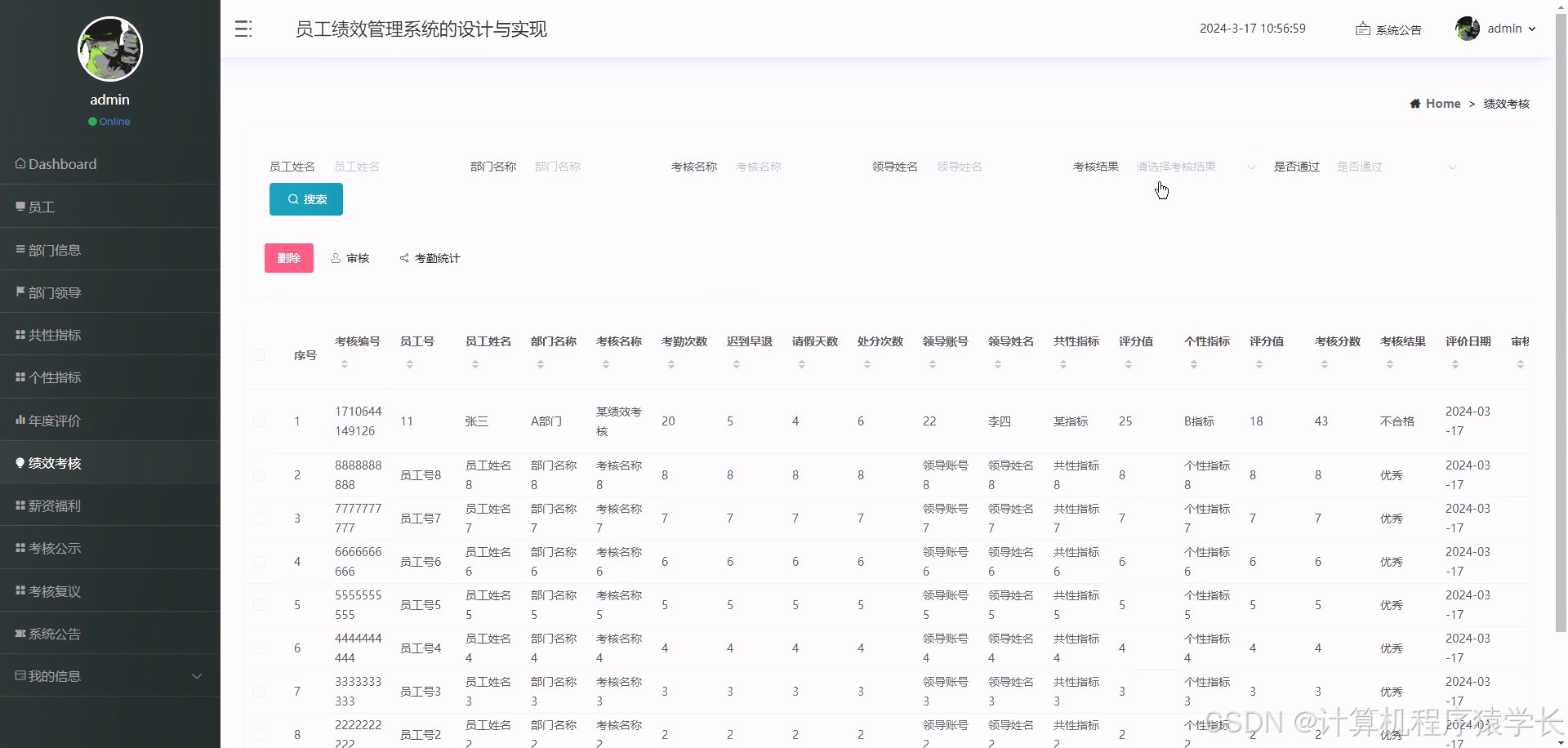1568x748 pixels.
Task: Open the 考核结果 dropdown selector
Action: click(1196, 167)
